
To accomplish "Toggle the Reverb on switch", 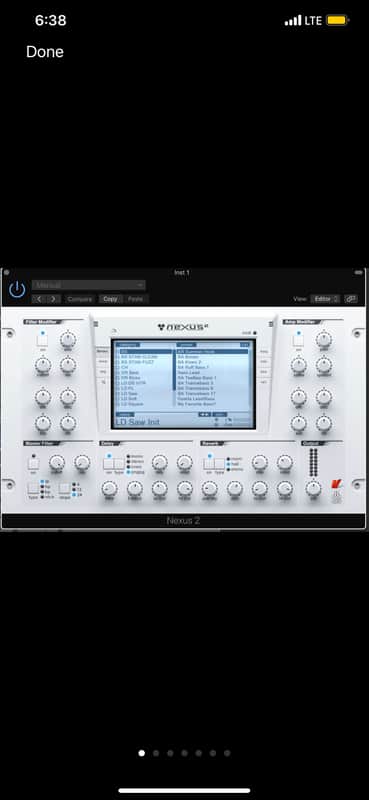I will pyautogui.click(x=209, y=464).
